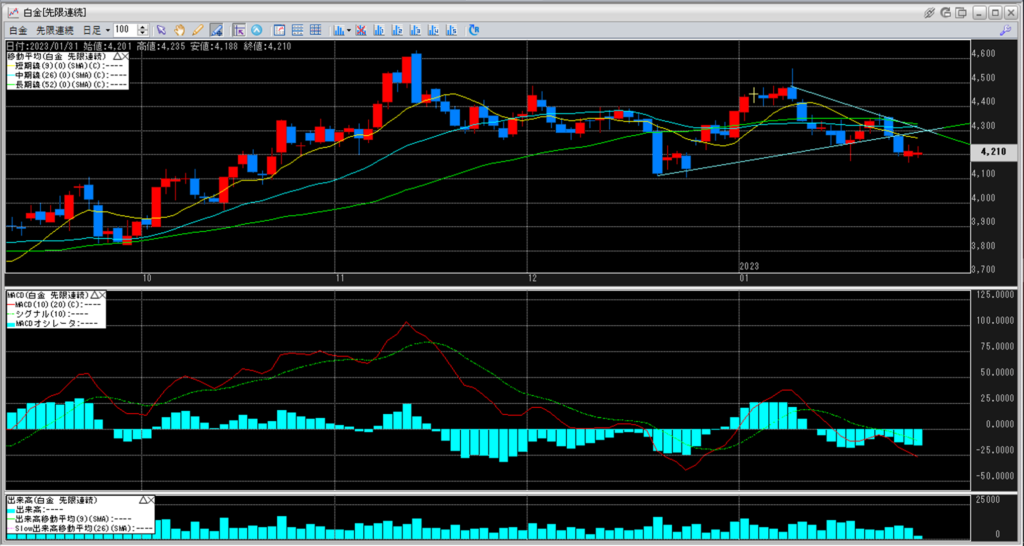Select chart layout preset 2 icon
1024x546 pixels.
coord(397,30)
